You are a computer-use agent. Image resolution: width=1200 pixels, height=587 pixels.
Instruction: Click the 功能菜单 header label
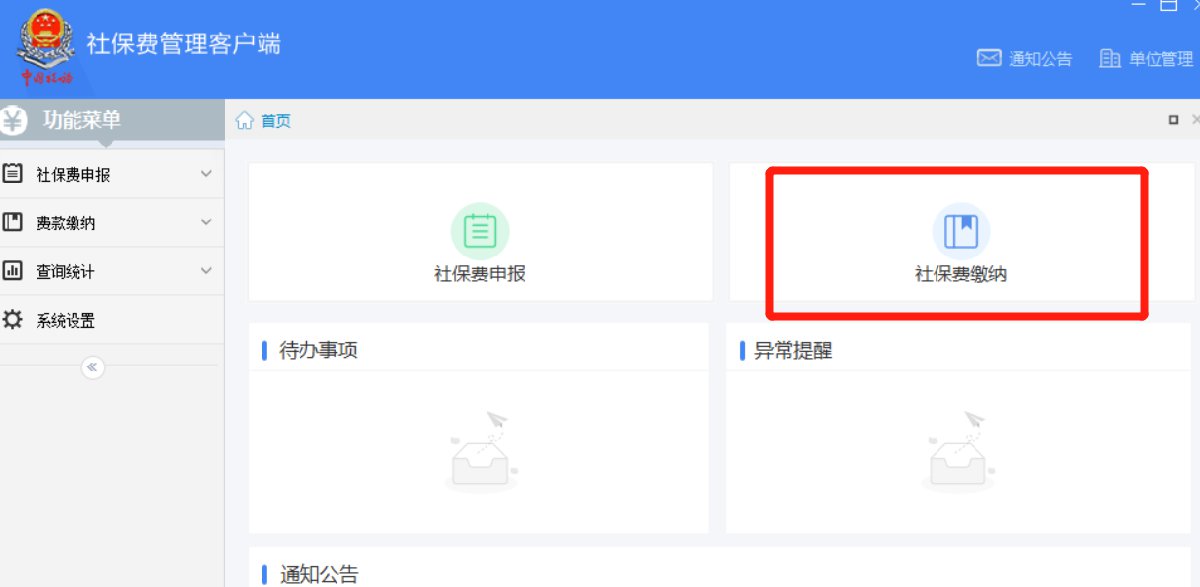click(x=81, y=120)
